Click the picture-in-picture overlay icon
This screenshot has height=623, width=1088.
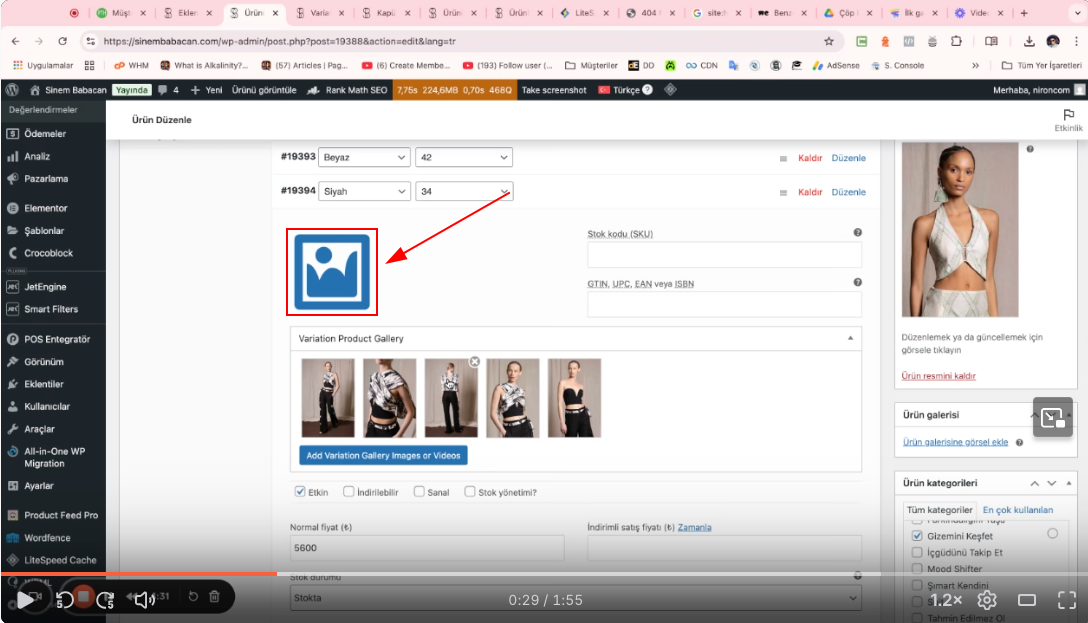(1053, 417)
